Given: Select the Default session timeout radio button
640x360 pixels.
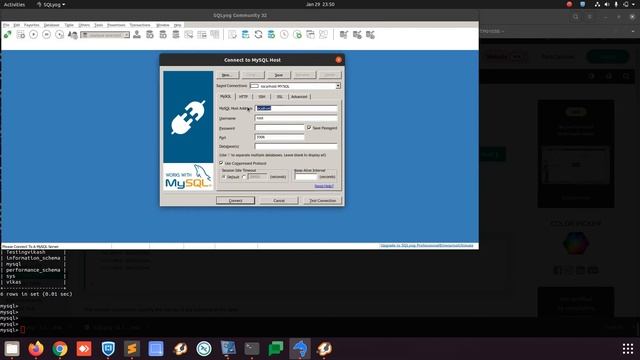Looking at the screenshot, I should (224, 177).
